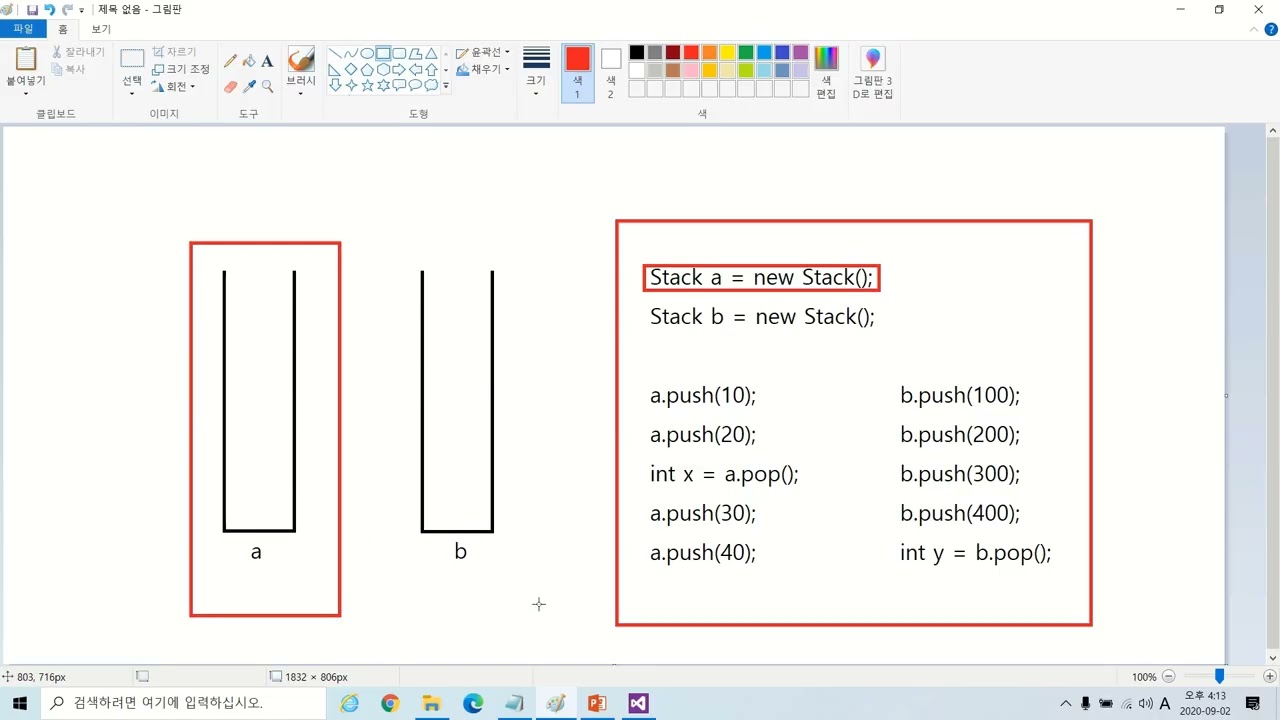Open the 회전 rotate dropdown
1280x720 pixels.
tap(174, 86)
